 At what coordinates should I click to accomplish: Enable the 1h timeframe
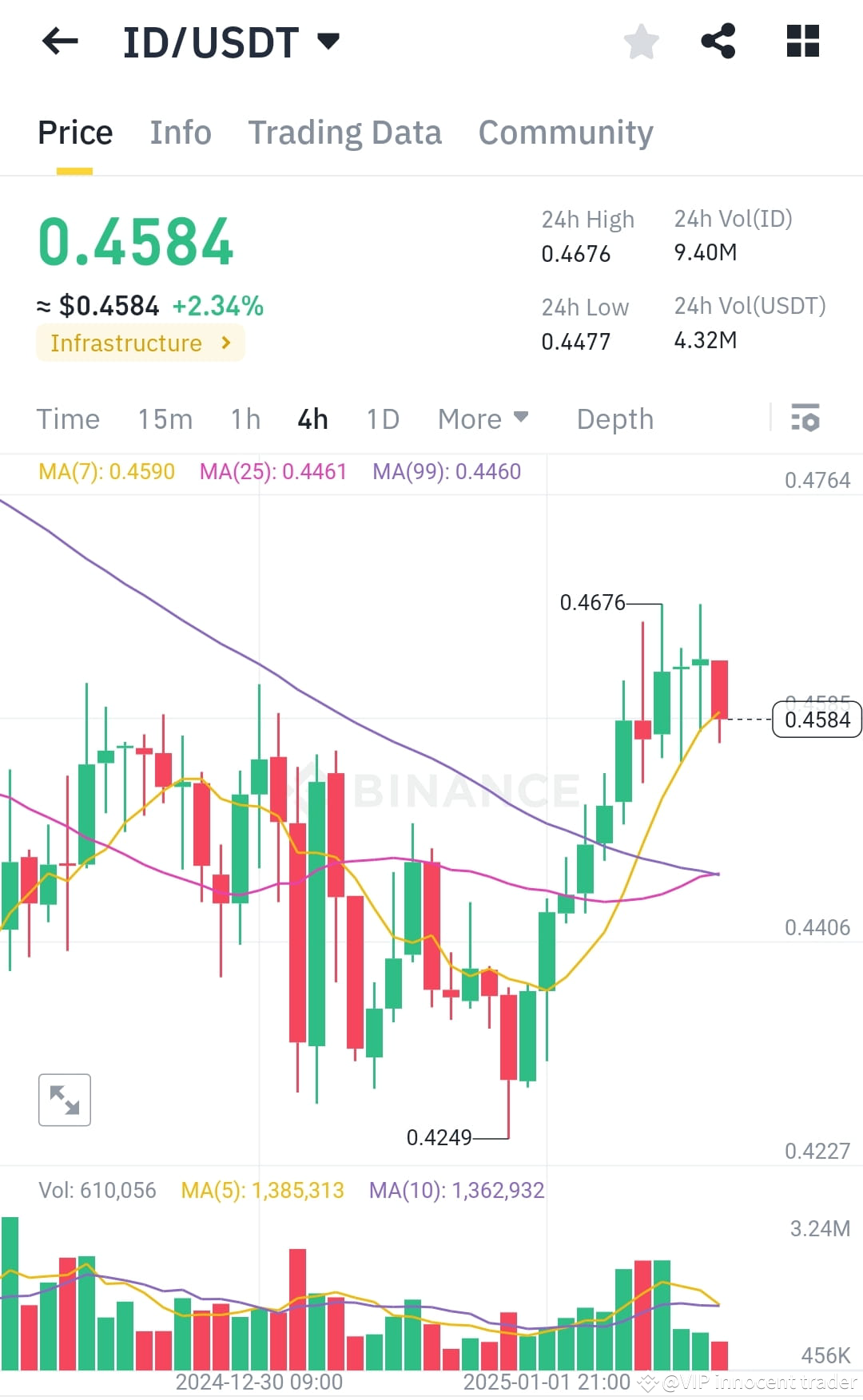[x=244, y=418]
